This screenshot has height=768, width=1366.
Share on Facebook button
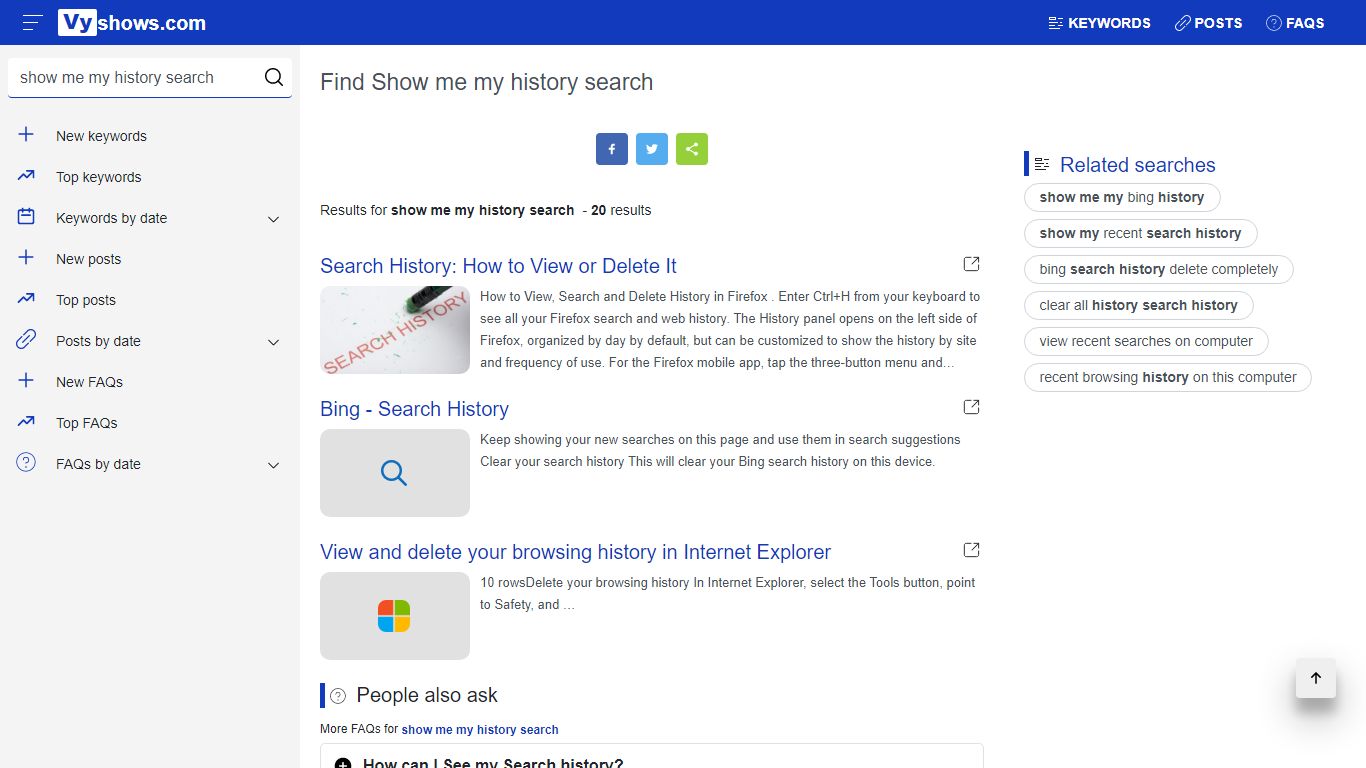(612, 149)
